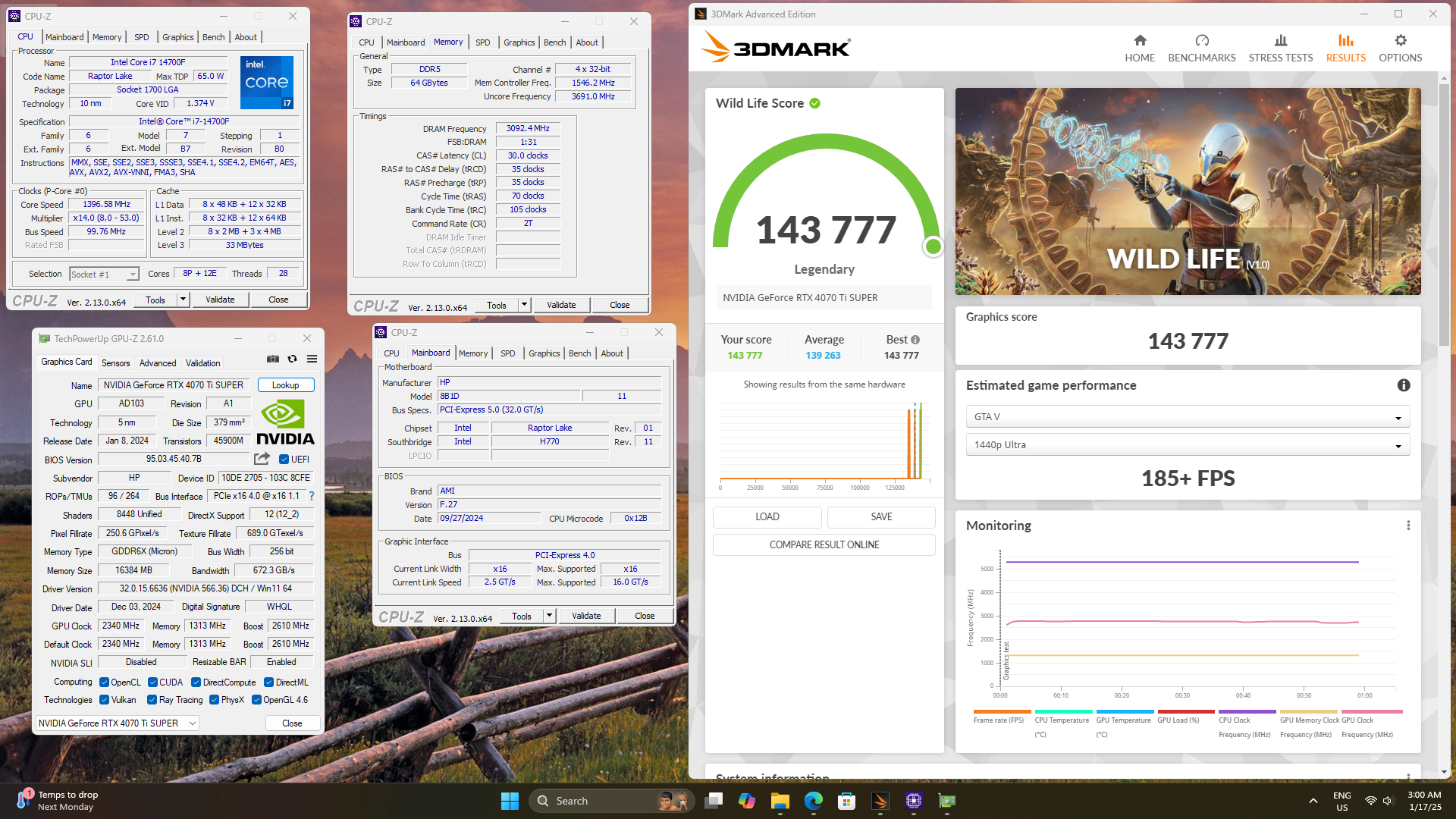Click taskbar Search box
This screenshot has height=819, width=1456.
click(x=610, y=801)
